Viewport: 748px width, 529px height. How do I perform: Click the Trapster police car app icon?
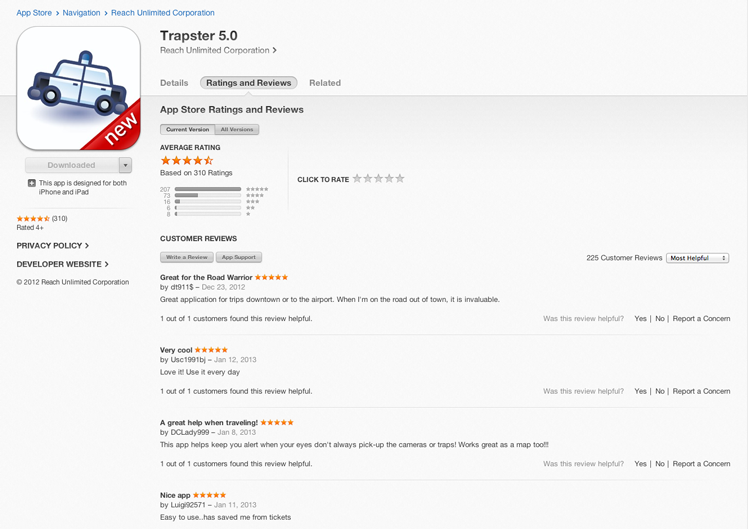pos(79,88)
